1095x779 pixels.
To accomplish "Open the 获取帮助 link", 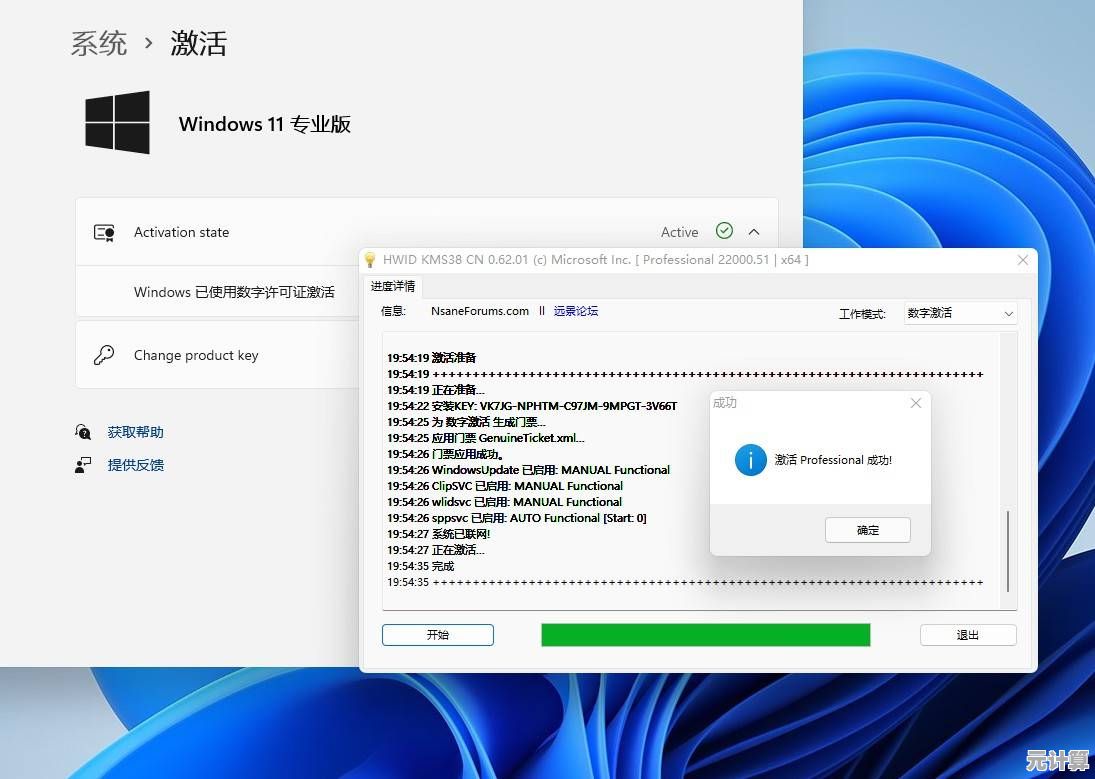I will [x=136, y=432].
